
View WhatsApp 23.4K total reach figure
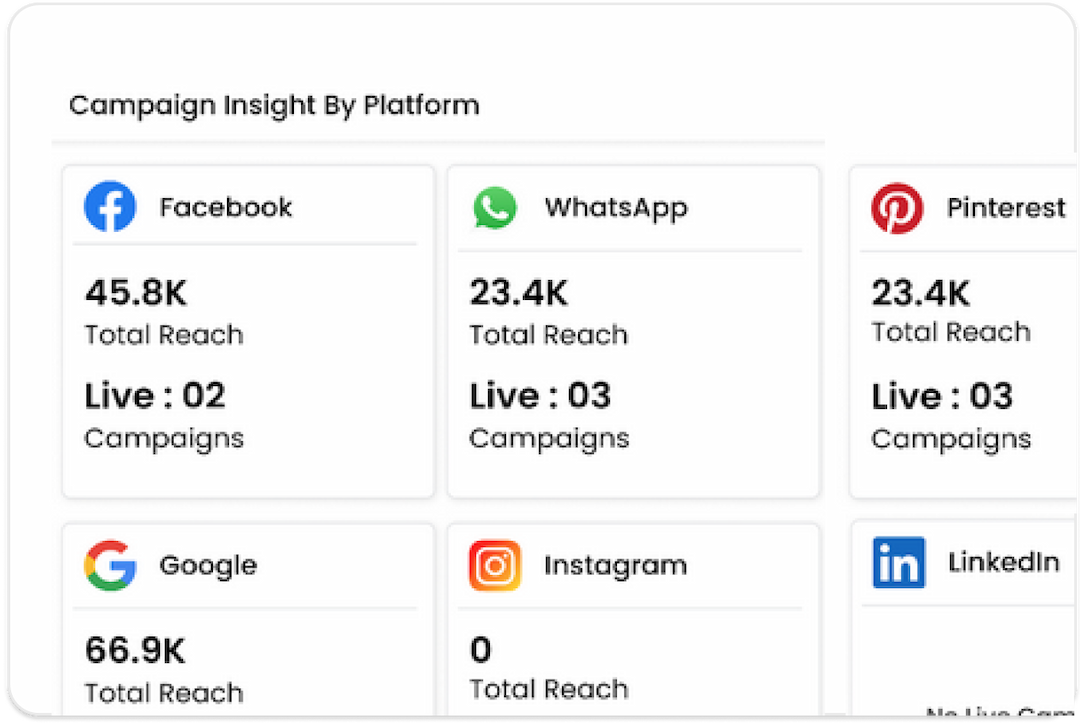pos(519,293)
